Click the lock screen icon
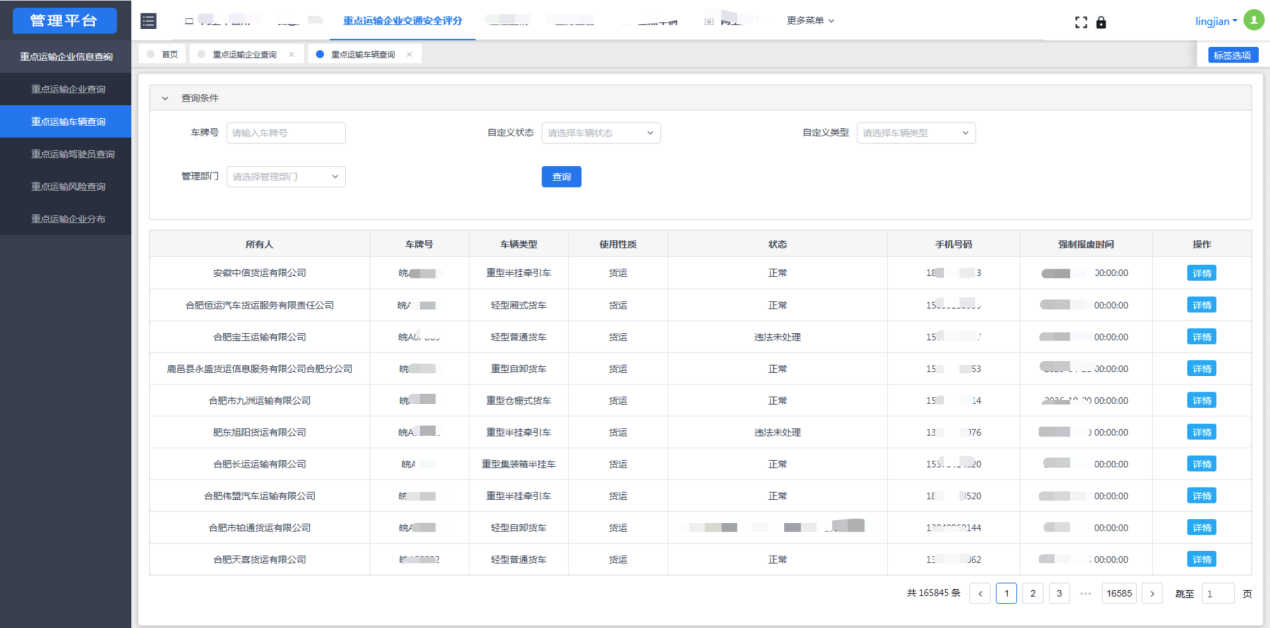Viewport: 1270px width, 628px height. point(1101,22)
